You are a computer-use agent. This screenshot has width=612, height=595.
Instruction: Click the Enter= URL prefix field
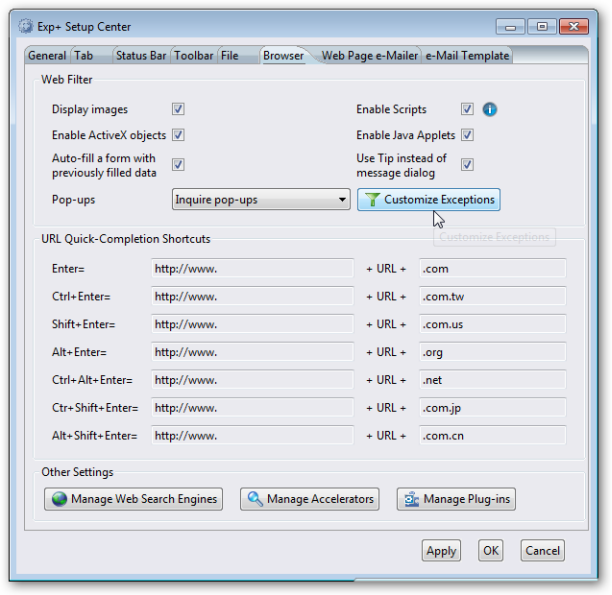coord(252,269)
